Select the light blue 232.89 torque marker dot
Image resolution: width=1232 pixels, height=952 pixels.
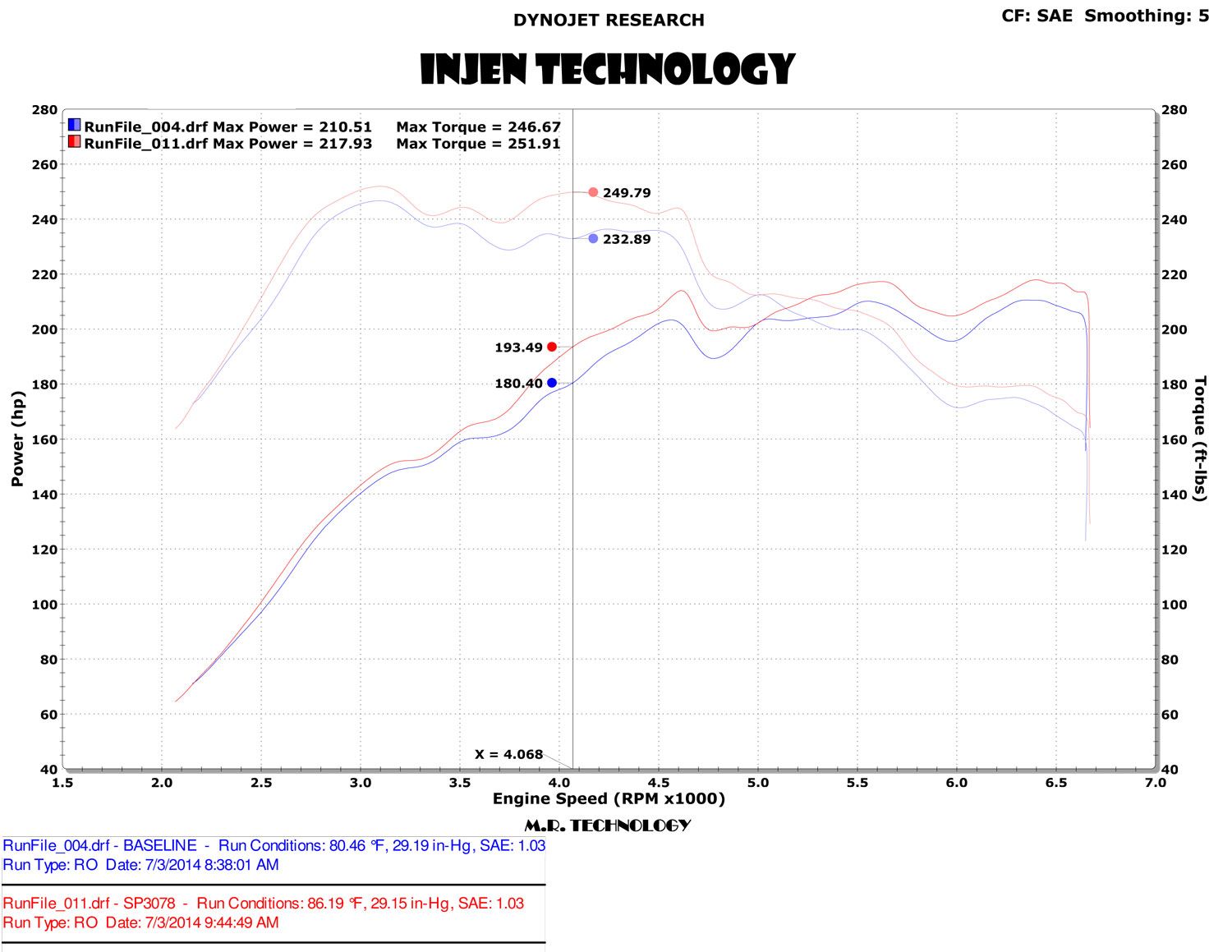point(593,239)
